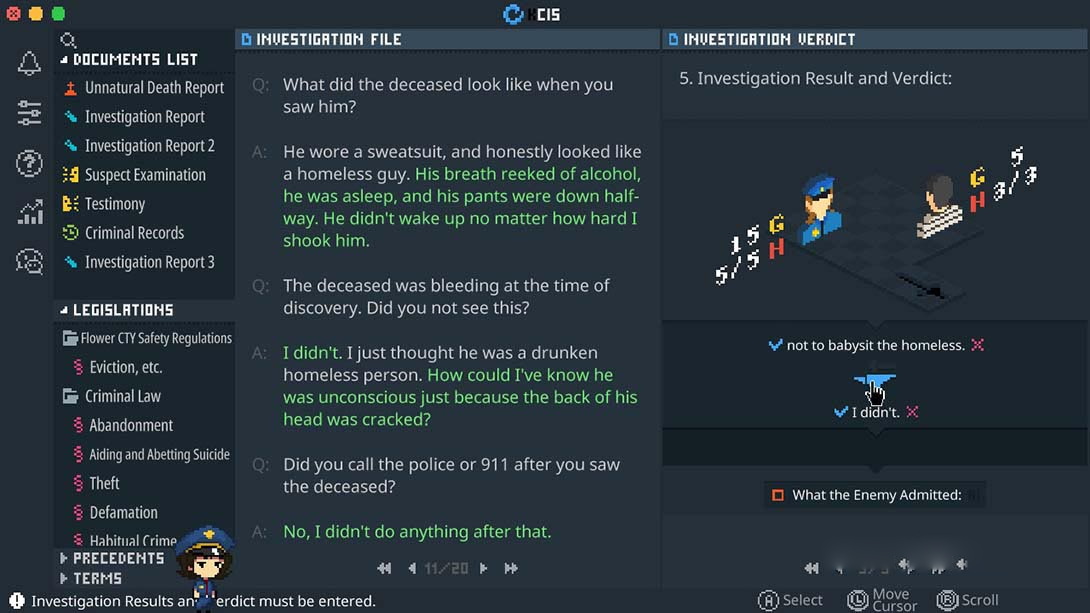This screenshot has height=613, width=1090.
Task: Open the notifications bell icon
Action: pyautogui.click(x=29, y=64)
